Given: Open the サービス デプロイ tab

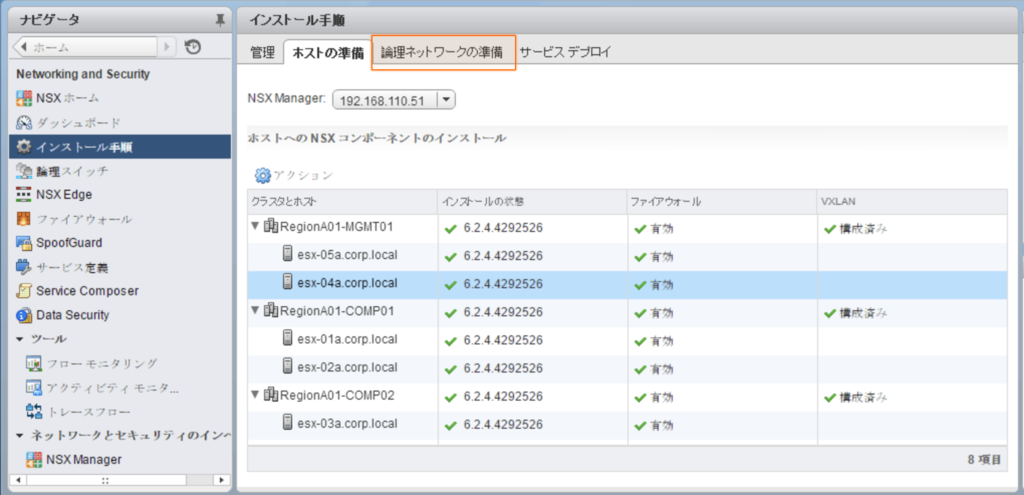Looking at the screenshot, I should click(565, 53).
